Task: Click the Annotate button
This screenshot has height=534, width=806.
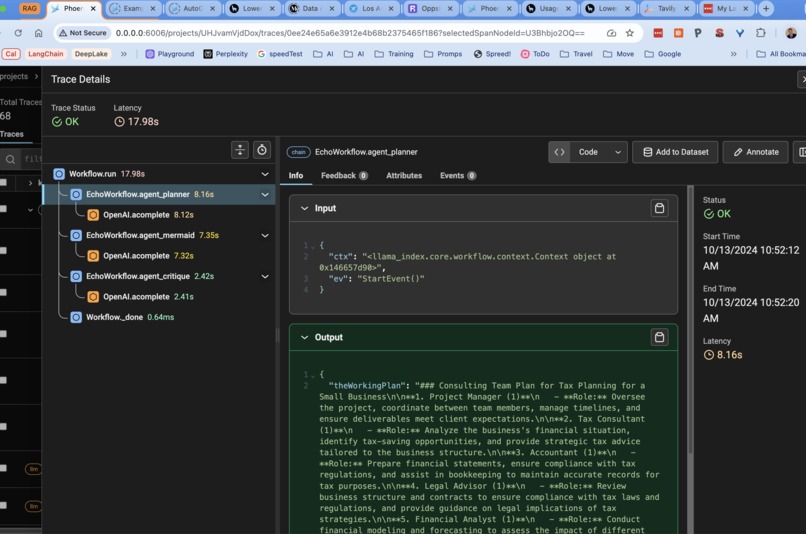Action: (756, 152)
